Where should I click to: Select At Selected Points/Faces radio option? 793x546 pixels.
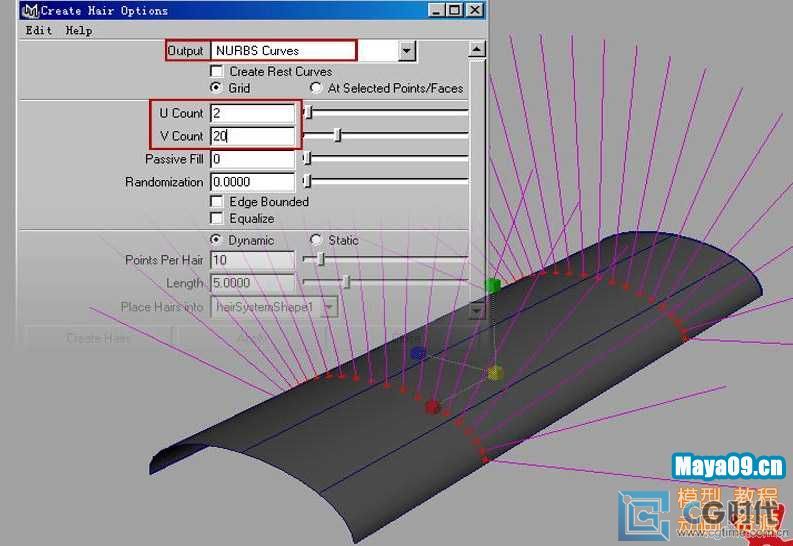coord(316,88)
